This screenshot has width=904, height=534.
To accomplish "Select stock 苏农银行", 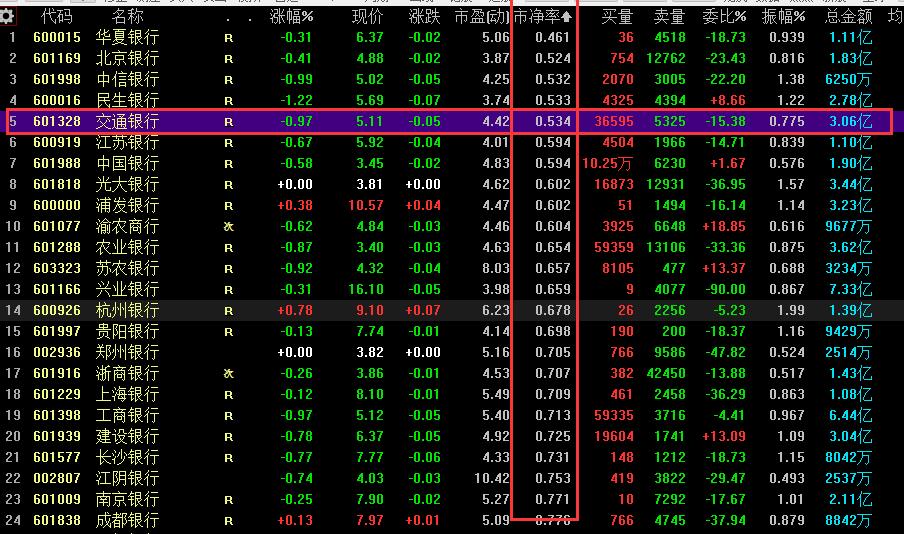I will (127, 268).
